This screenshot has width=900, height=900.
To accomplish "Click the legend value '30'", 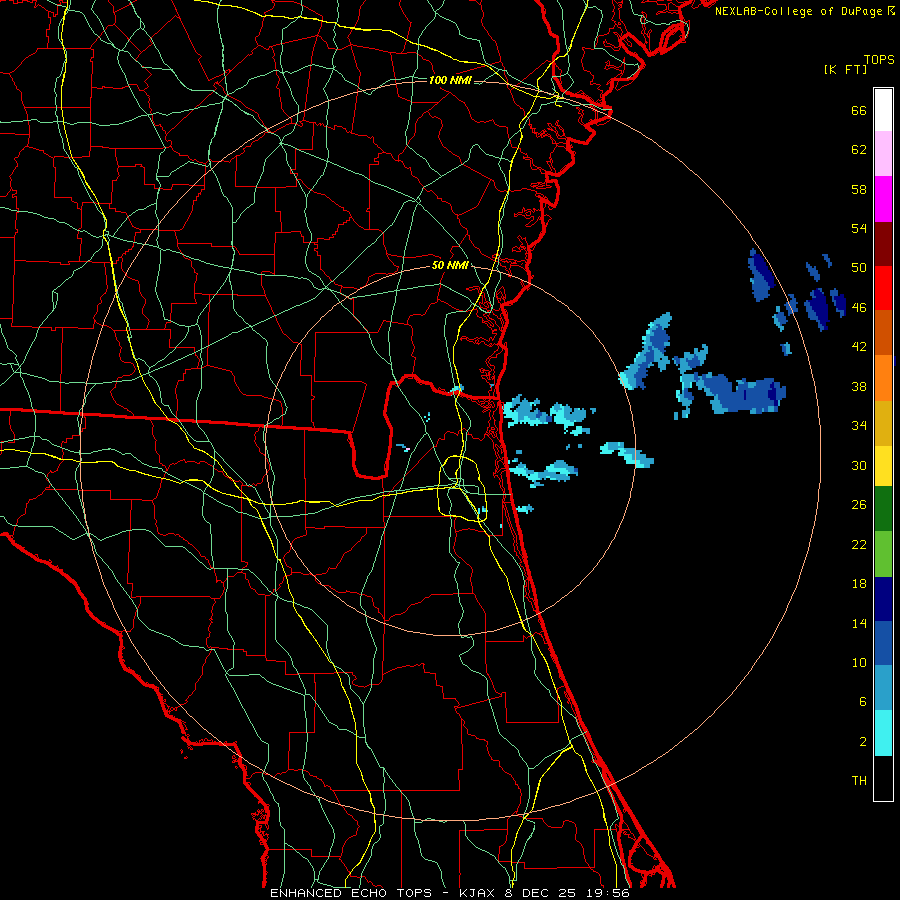I will point(859,465).
